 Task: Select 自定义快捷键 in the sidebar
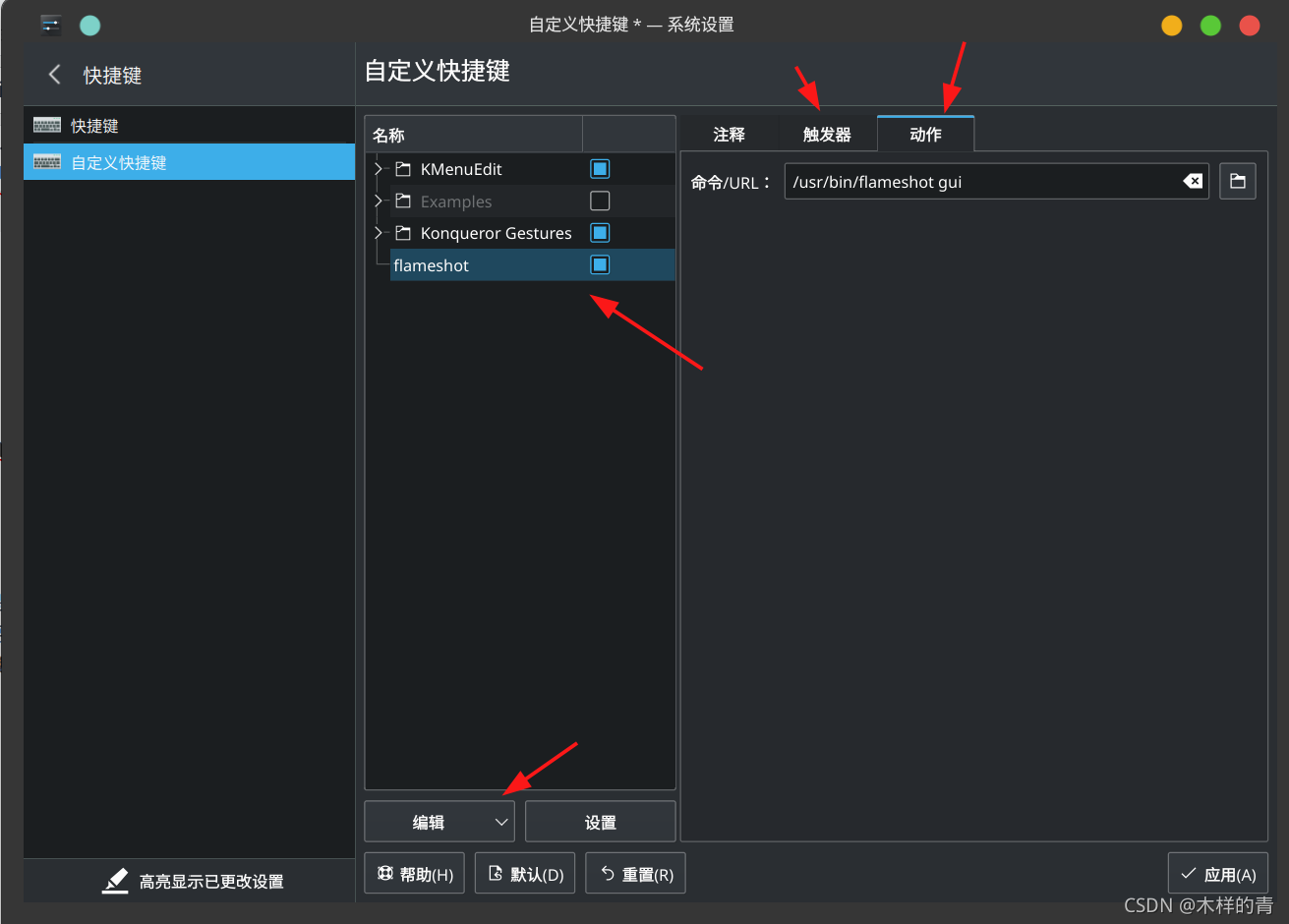coord(189,162)
